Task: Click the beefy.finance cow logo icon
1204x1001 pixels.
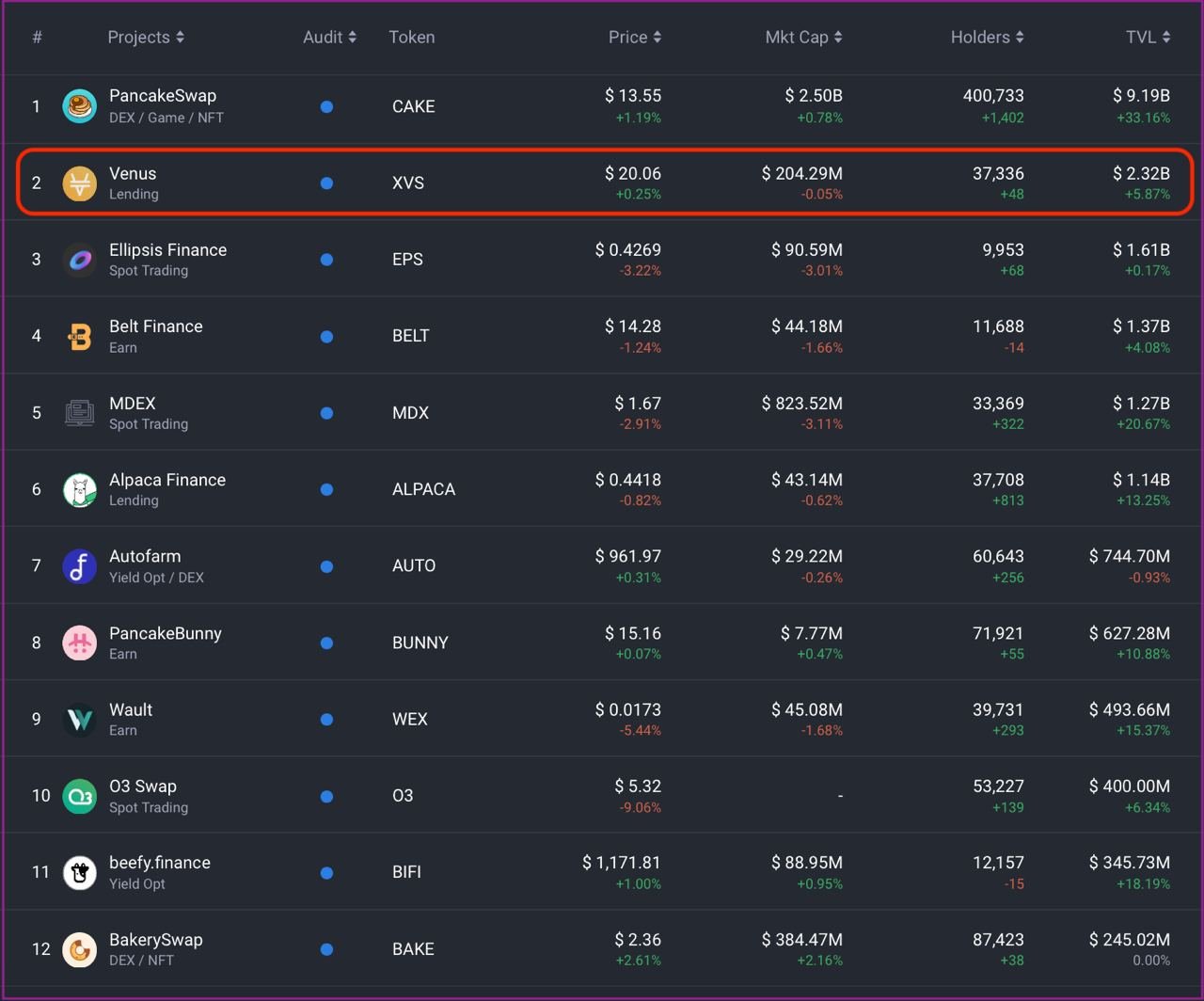Action: point(79,873)
